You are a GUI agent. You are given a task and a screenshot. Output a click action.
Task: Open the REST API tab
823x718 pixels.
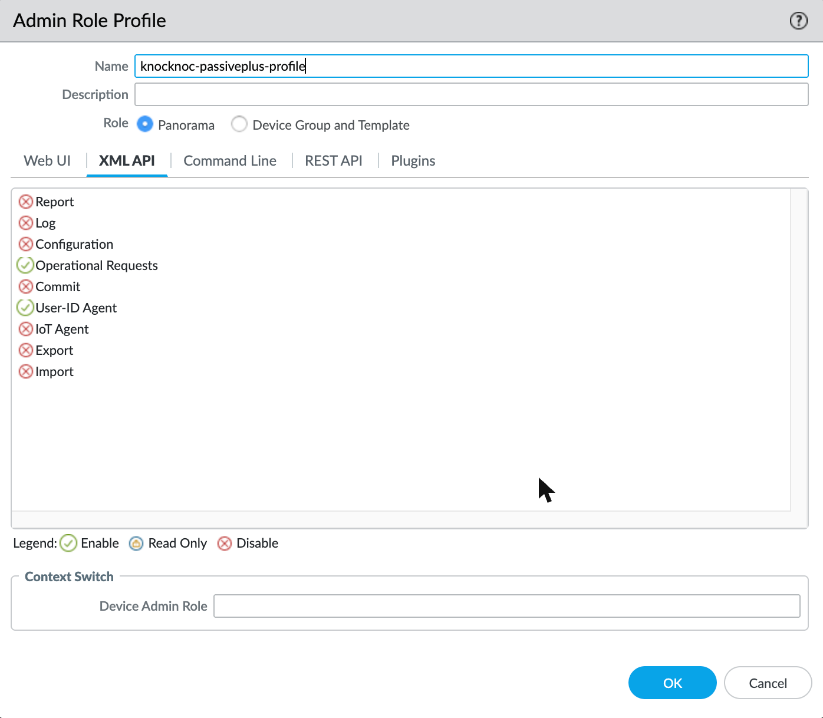(334, 161)
